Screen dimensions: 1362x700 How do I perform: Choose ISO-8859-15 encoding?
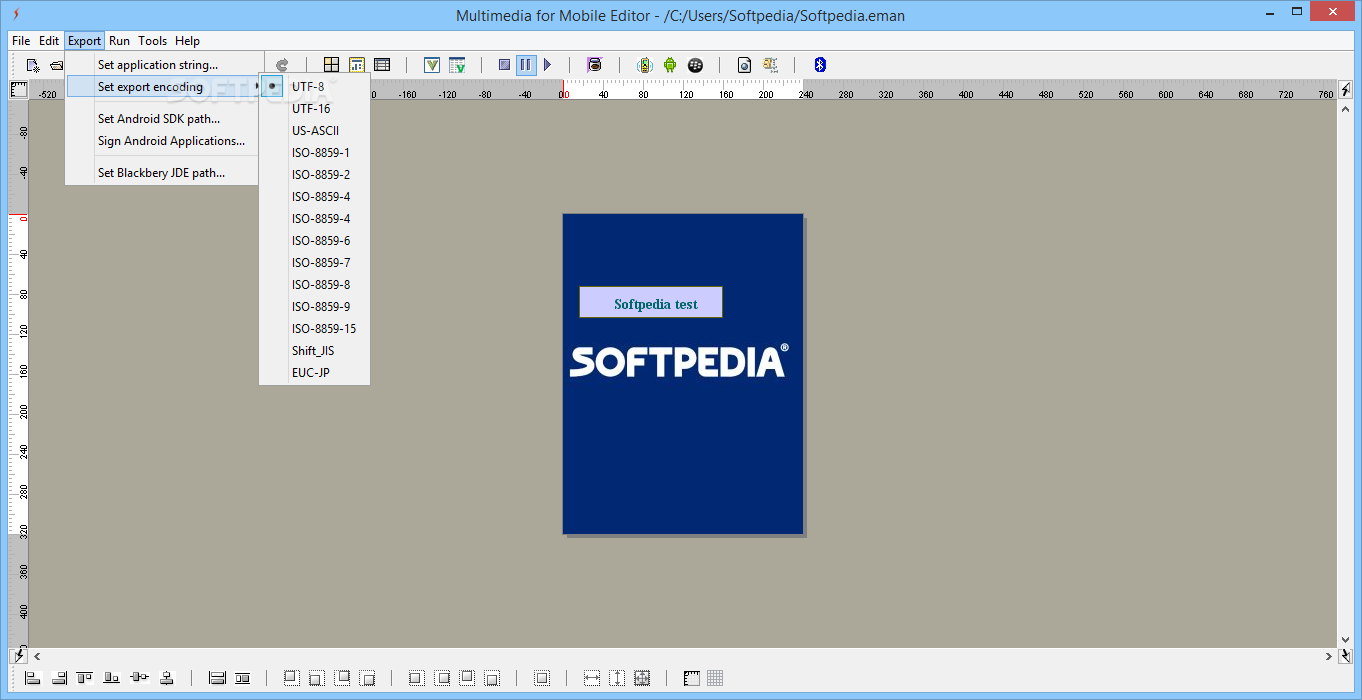pos(315,329)
